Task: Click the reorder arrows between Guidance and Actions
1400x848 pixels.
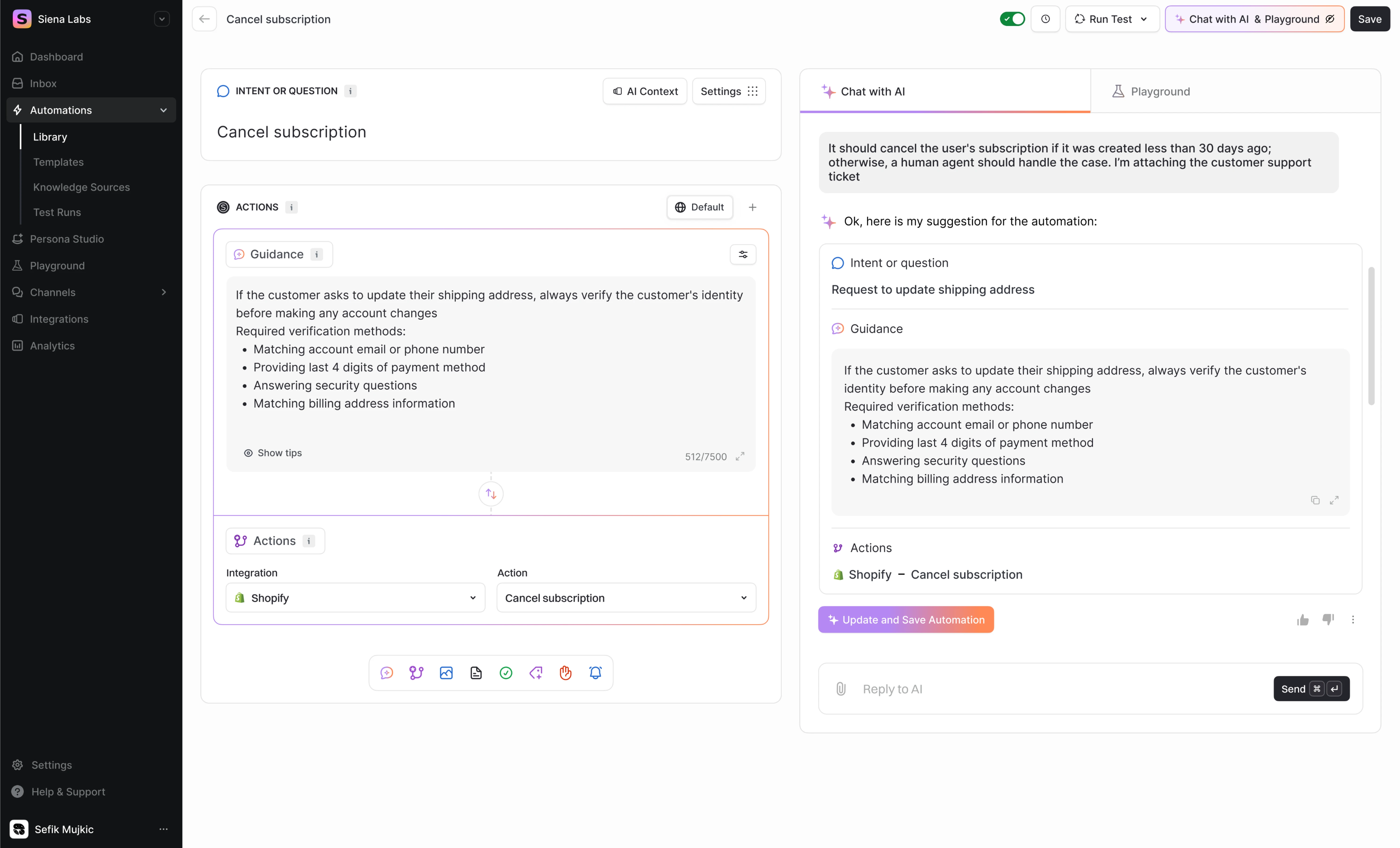Action: point(490,494)
